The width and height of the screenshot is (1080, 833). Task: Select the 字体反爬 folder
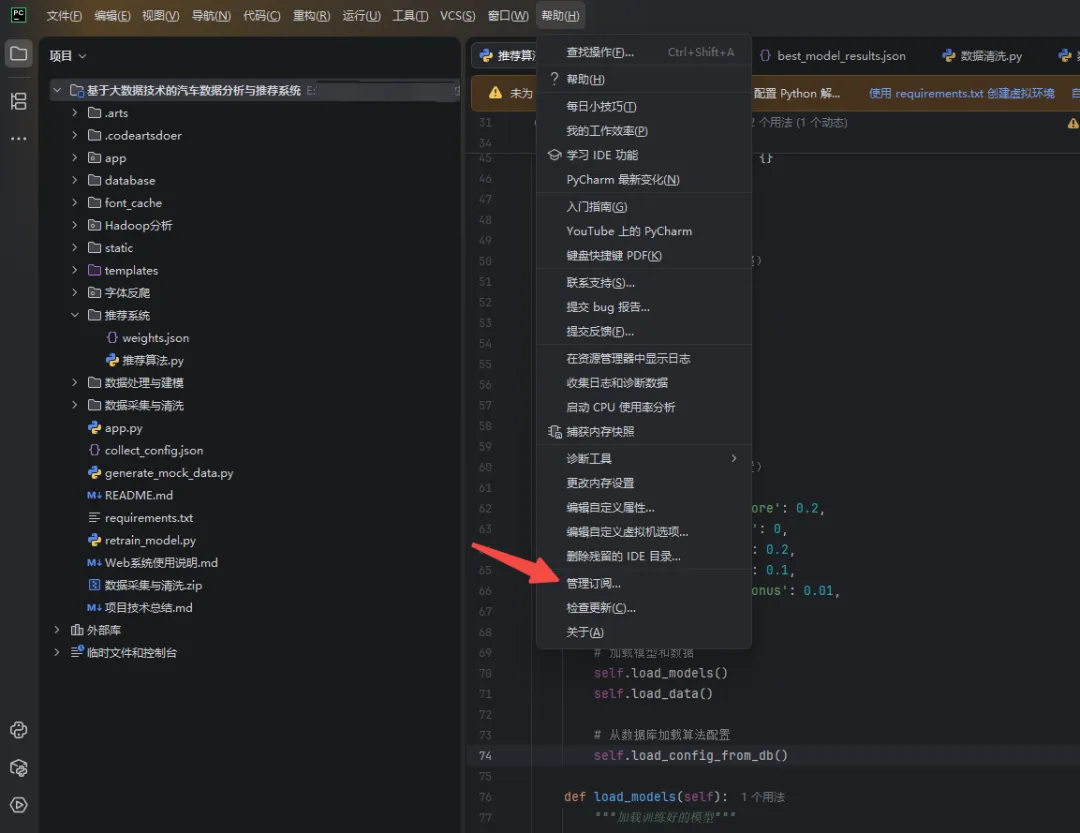(127, 292)
